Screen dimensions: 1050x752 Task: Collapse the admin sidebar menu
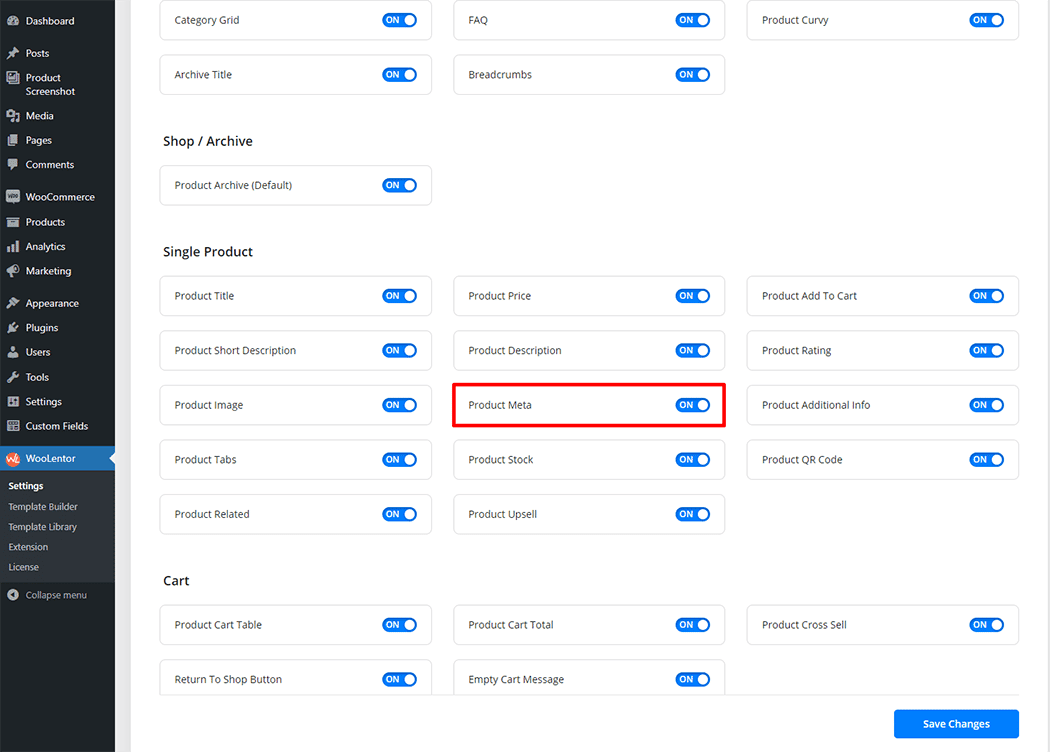point(47,595)
